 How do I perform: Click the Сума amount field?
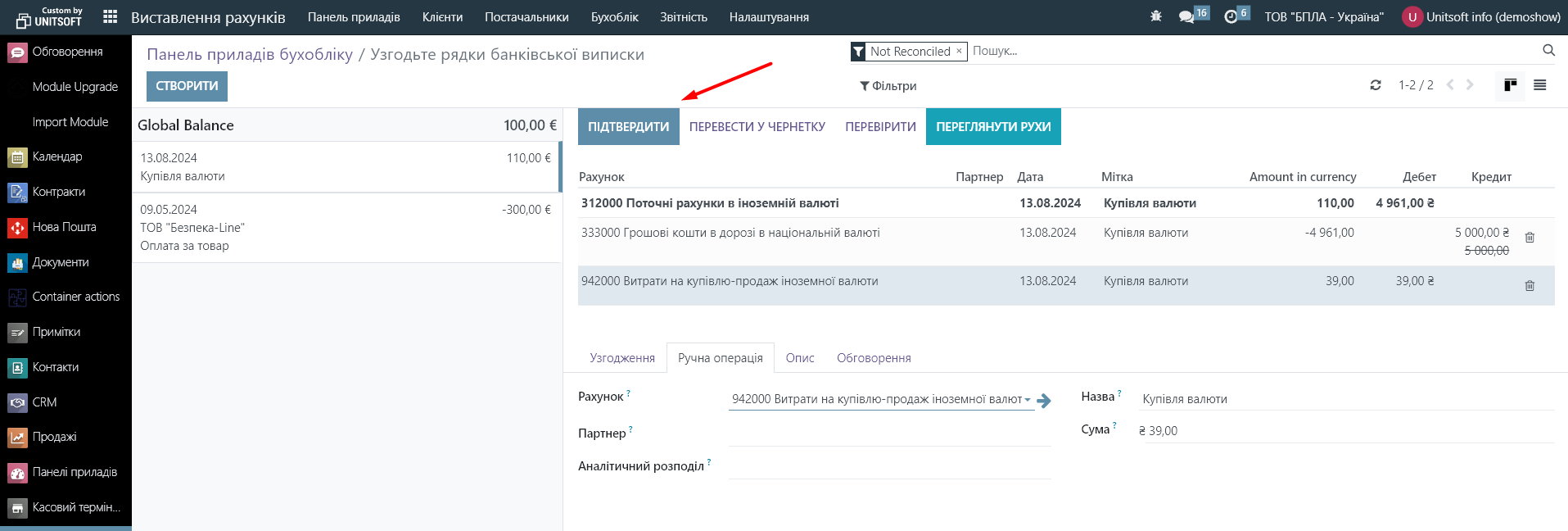coord(1343,431)
